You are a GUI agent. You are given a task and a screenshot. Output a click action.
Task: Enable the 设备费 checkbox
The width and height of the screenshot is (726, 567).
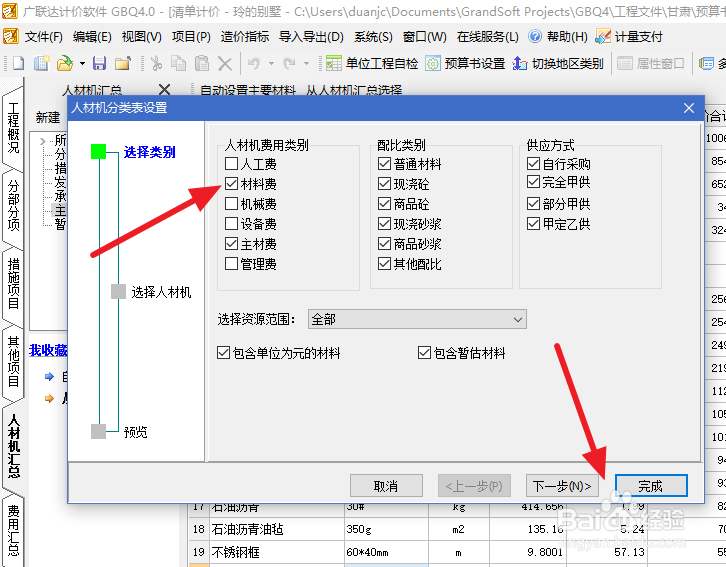click(232, 224)
